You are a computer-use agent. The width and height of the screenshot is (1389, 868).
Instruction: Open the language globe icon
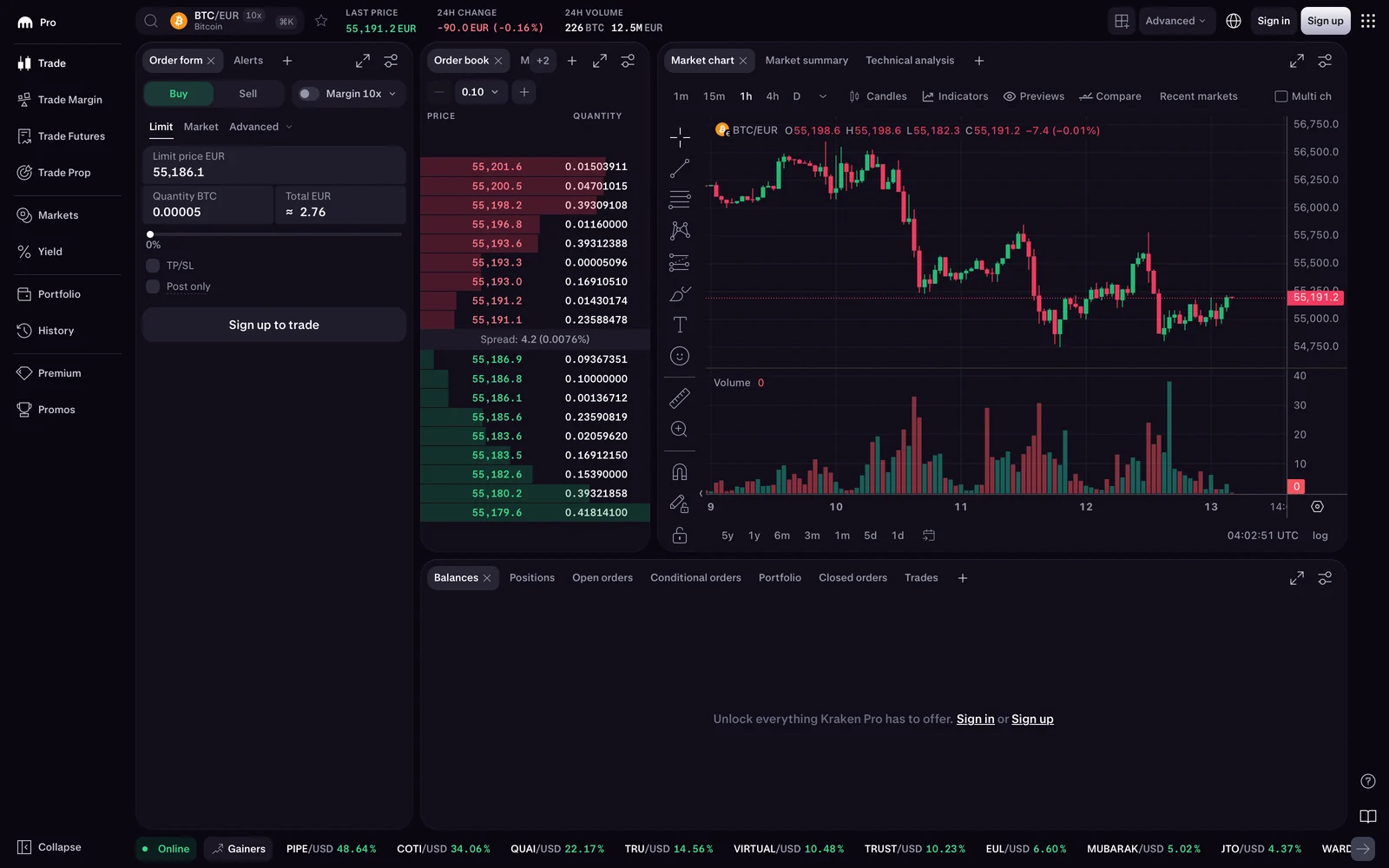[1234, 21]
